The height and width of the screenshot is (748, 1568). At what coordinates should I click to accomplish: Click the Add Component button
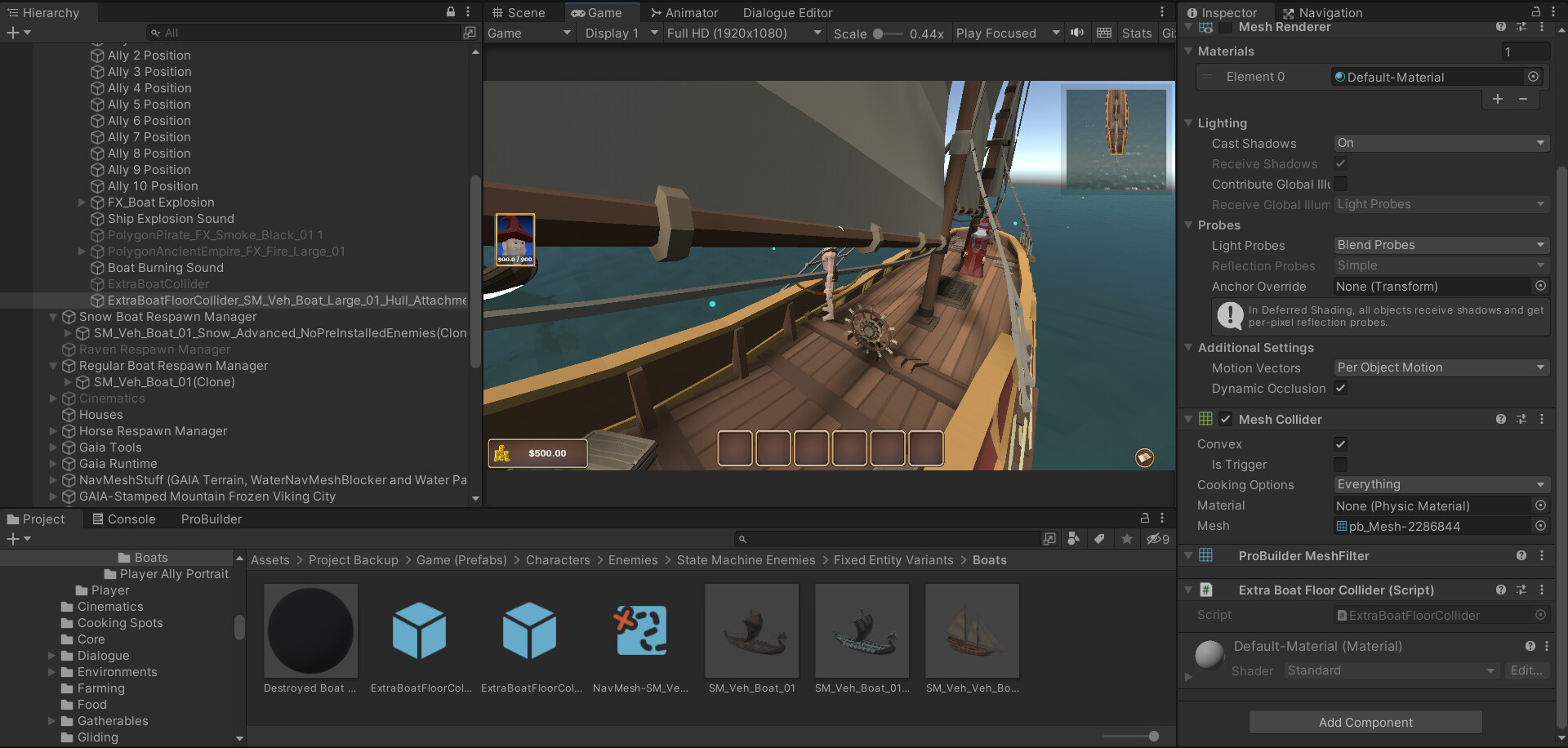pos(1365,722)
